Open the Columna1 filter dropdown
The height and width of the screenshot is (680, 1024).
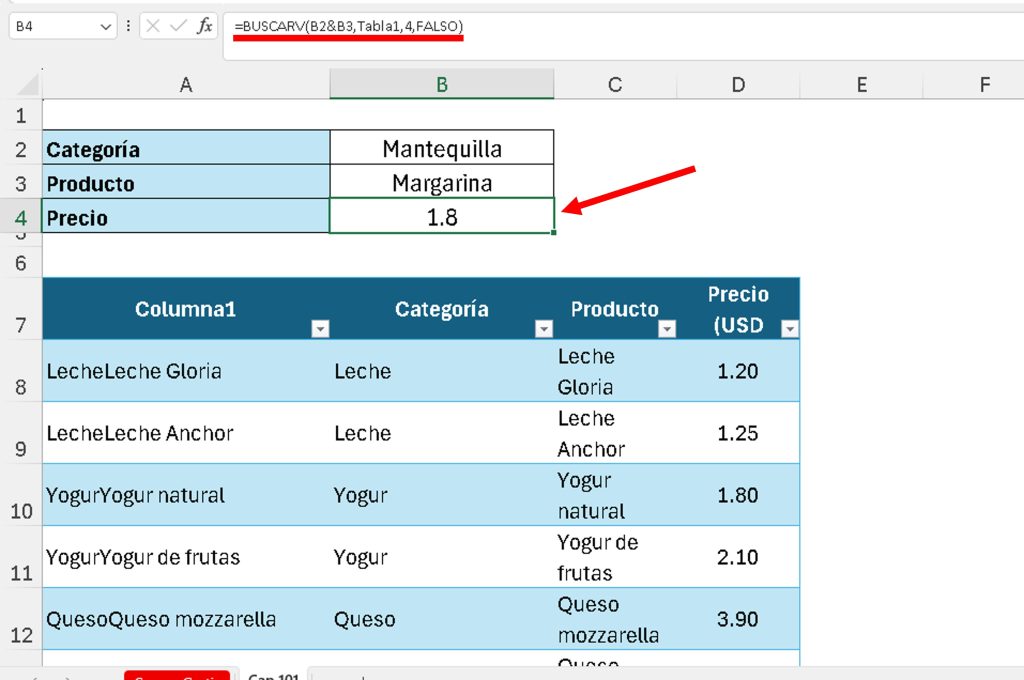320,329
